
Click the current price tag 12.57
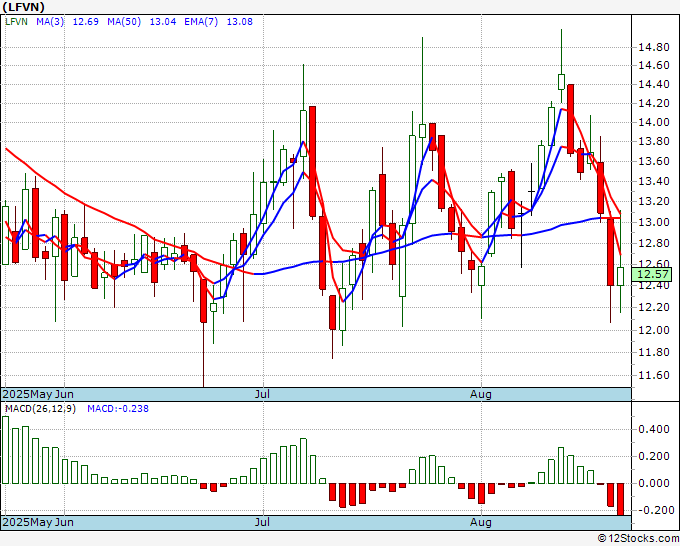pos(652,274)
